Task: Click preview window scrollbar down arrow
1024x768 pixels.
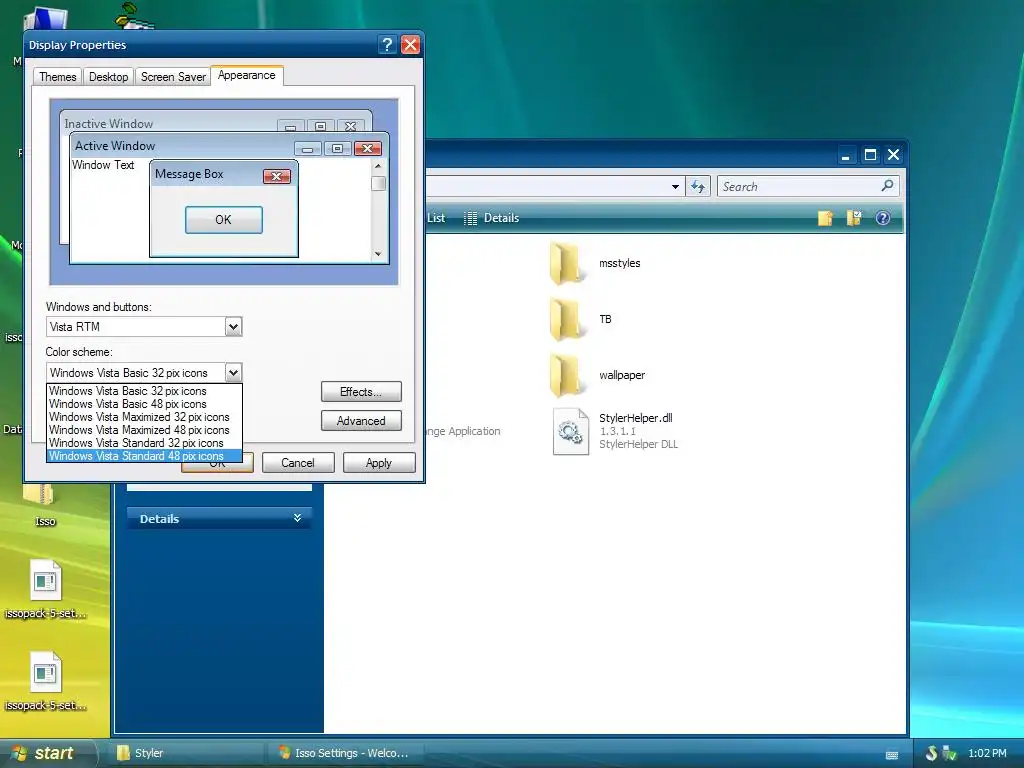Action: pos(378,254)
